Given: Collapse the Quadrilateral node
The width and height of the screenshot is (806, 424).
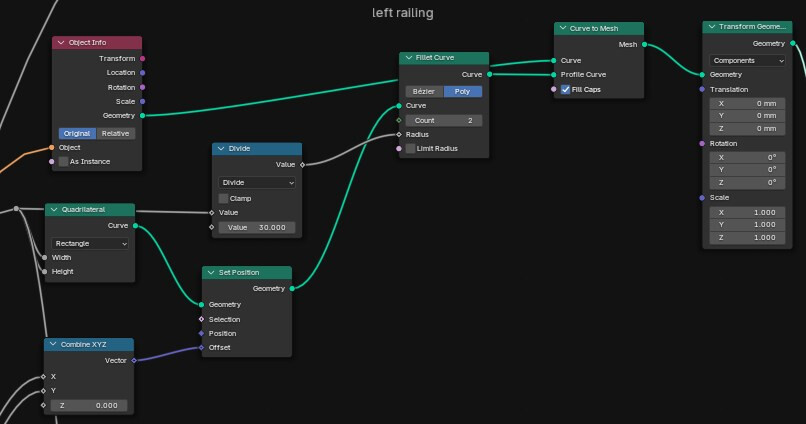Looking at the screenshot, I should click(x=54, y=210).
